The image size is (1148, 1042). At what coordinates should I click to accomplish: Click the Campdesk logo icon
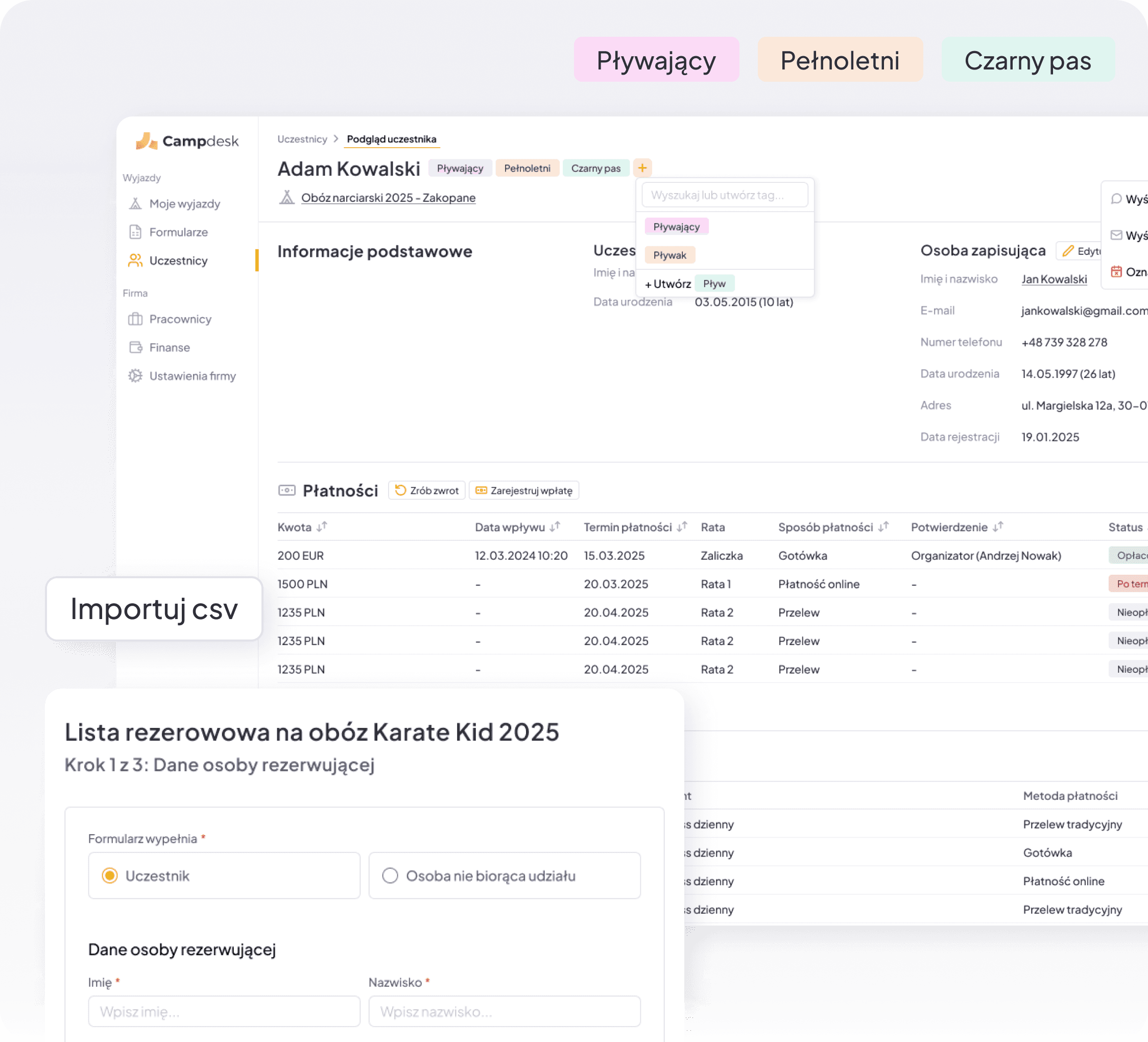(147, 140)
